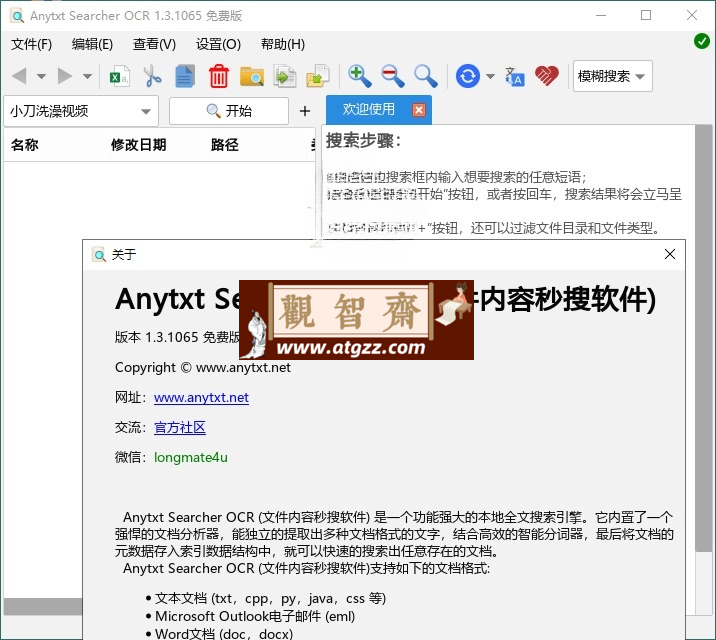Click the longmate4u WeChat ID text
Viewport: 716px width, 640px height.
tap(191, 457)
